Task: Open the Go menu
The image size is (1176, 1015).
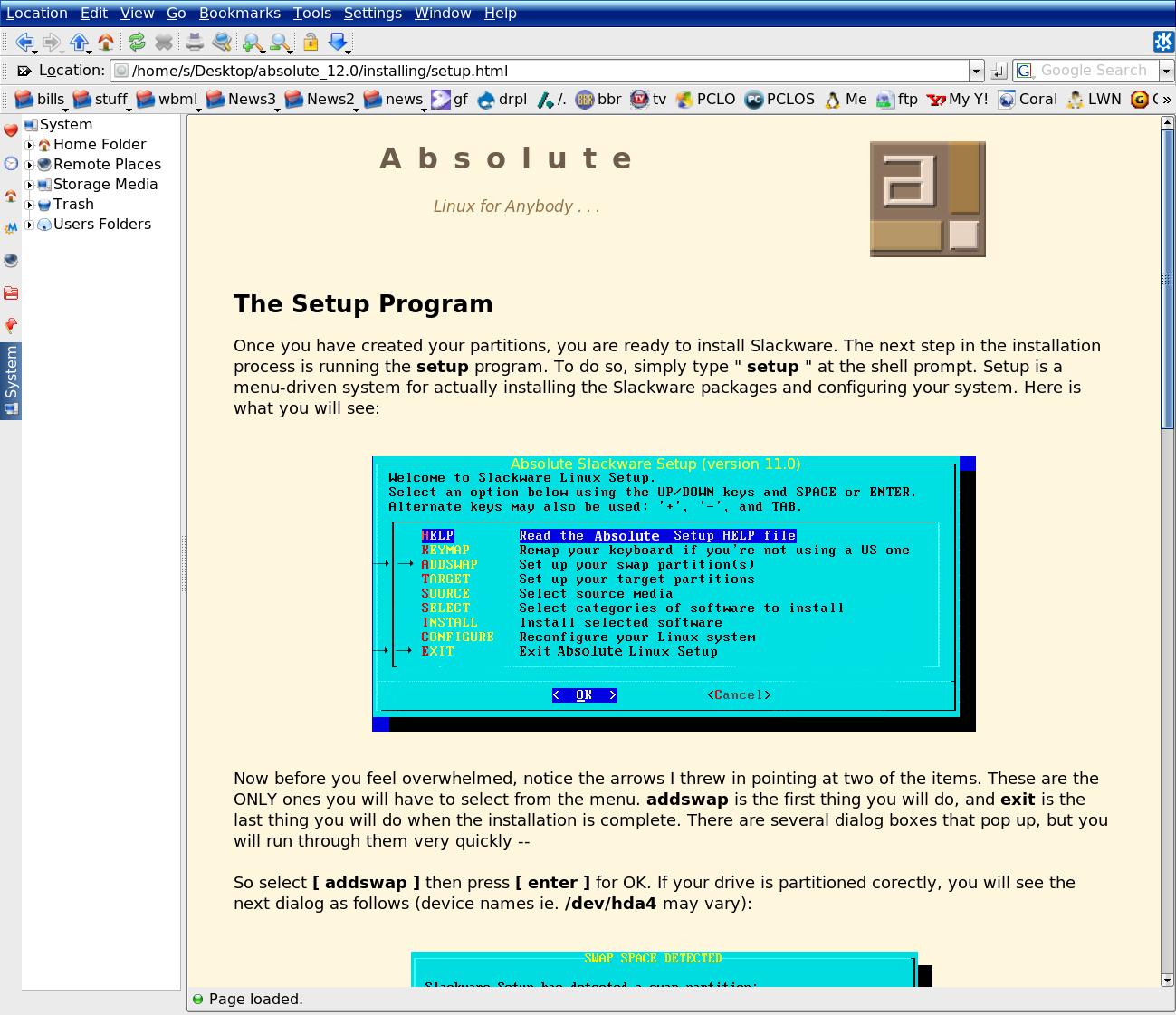Action: 177,14
